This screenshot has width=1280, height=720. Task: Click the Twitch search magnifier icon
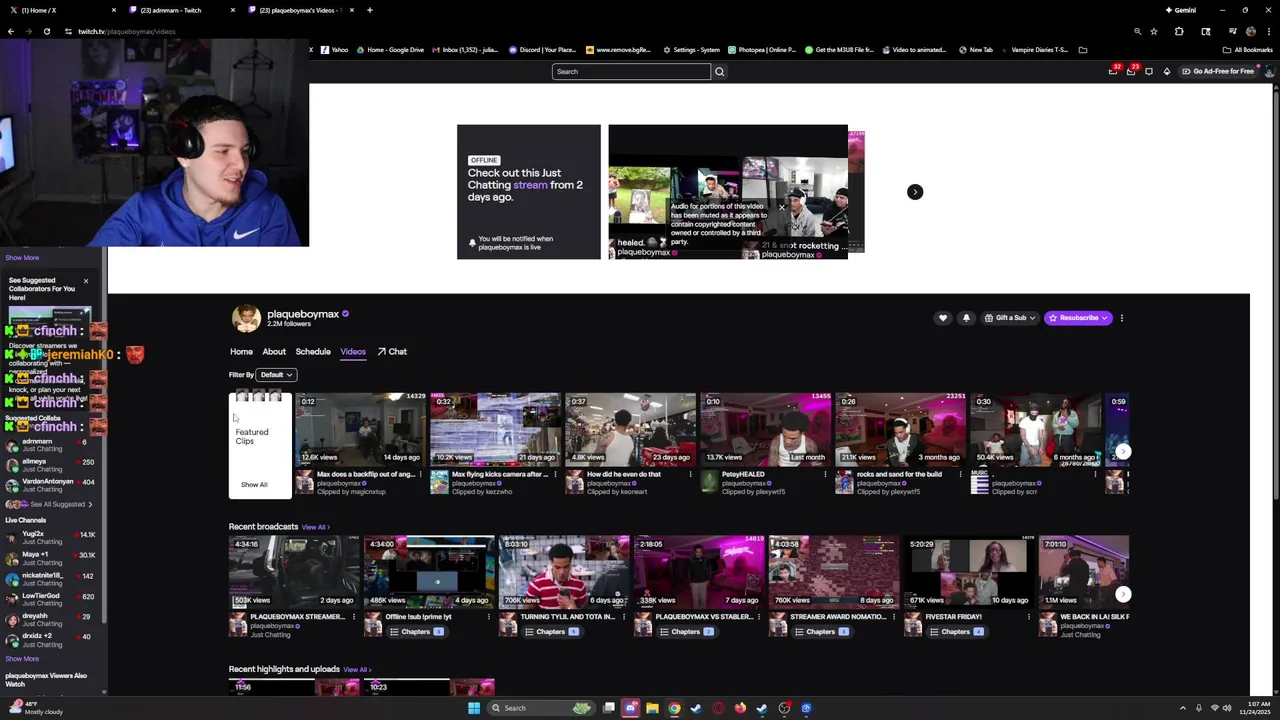tap(719, 72)
